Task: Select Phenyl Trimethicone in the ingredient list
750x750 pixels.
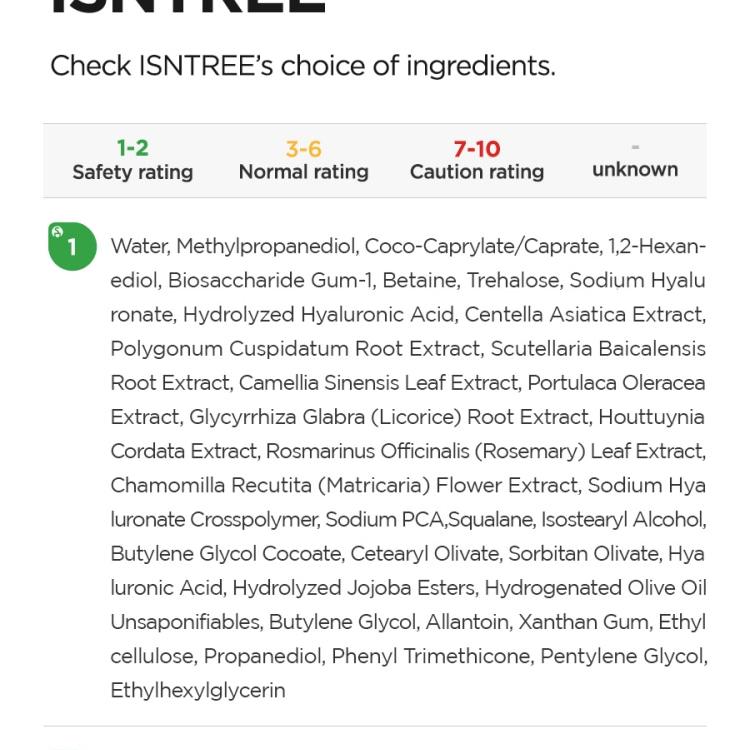Action: tap(431, 656)
